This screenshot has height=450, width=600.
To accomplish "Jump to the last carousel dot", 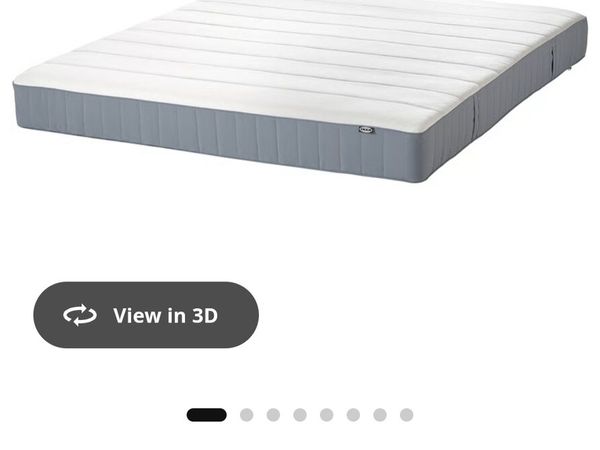I will pyautogui.click(x=406, y=415).
